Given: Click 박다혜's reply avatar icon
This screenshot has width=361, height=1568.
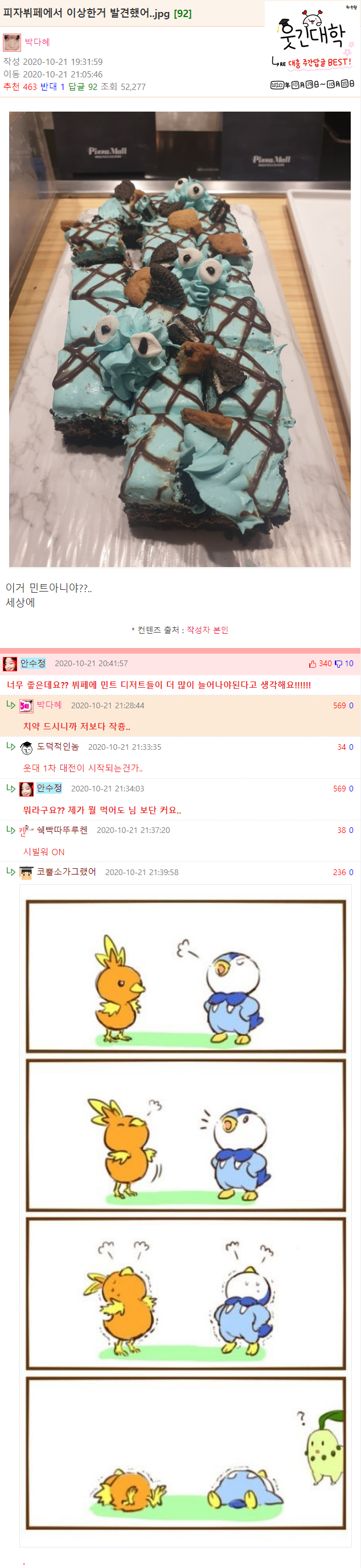Looking at the screenshot, I should coord(26,706).
